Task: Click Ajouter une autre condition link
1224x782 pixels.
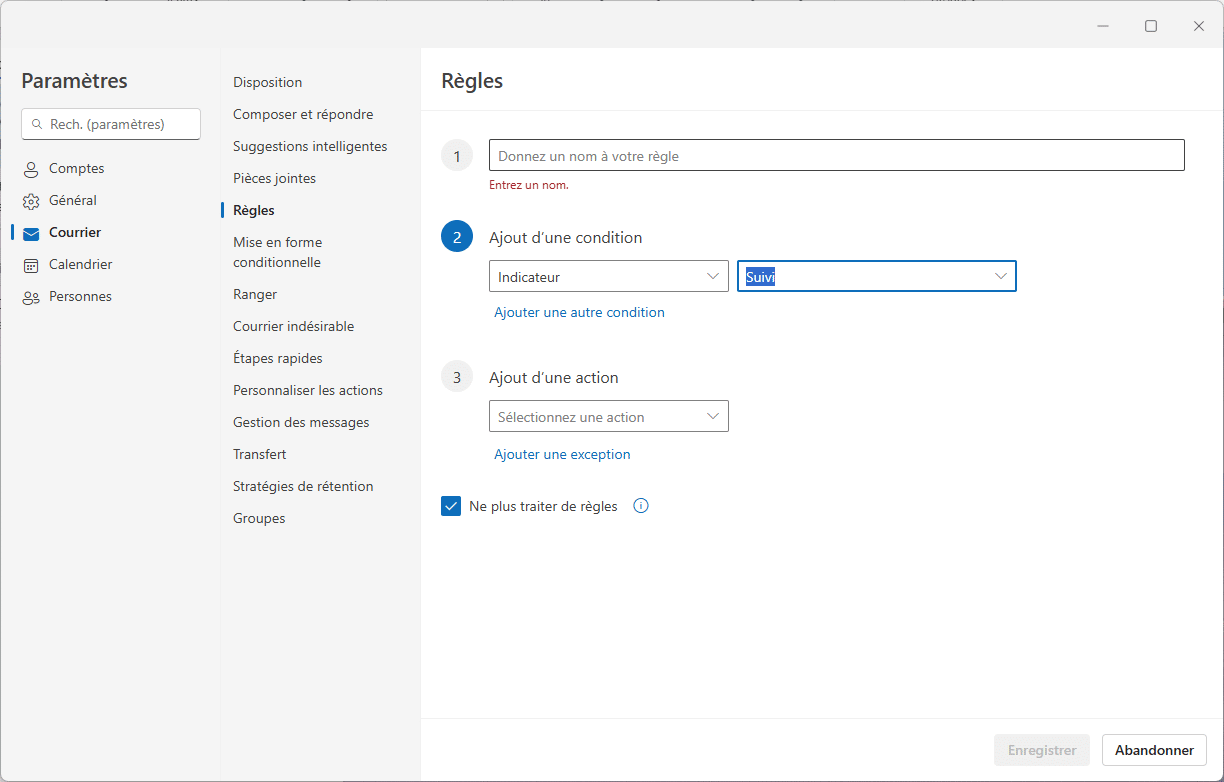Action: pyautogui.click(x=579, y=312)
